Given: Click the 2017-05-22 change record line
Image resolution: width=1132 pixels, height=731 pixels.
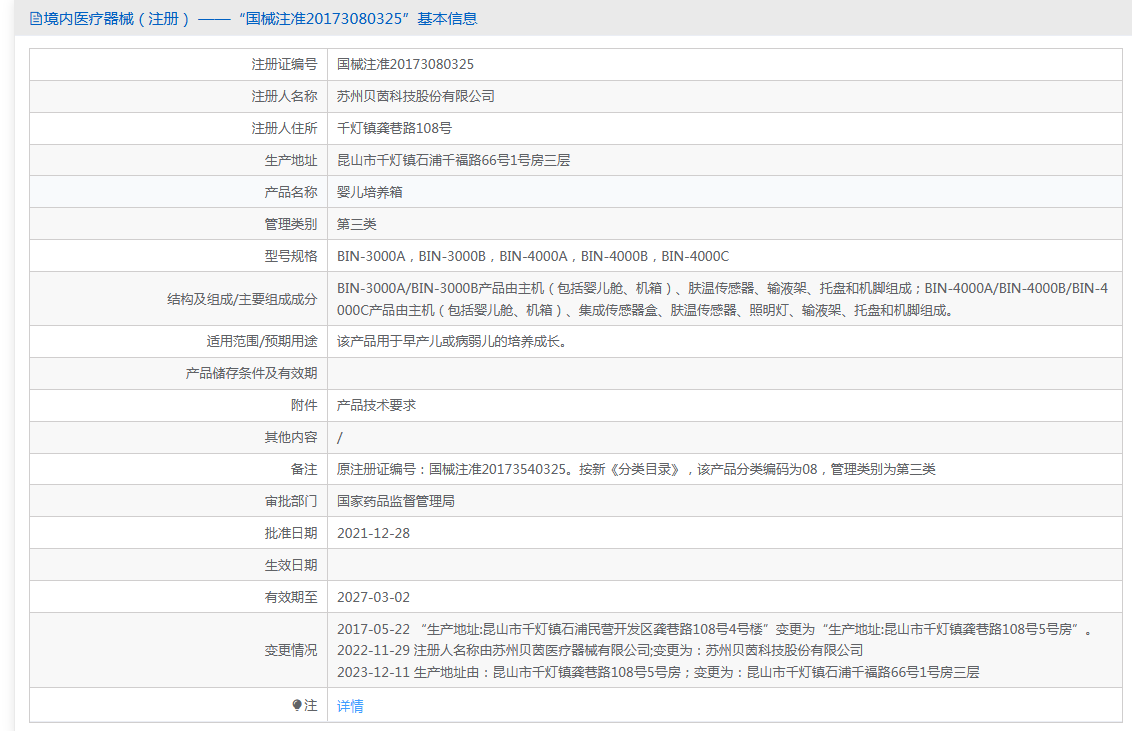Looking at the screenshot, I should pos(716,629).
